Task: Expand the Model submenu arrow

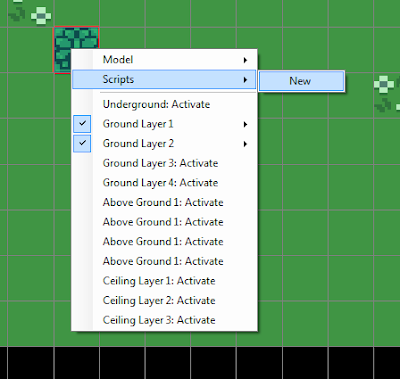Action: (x=245, y=60)
